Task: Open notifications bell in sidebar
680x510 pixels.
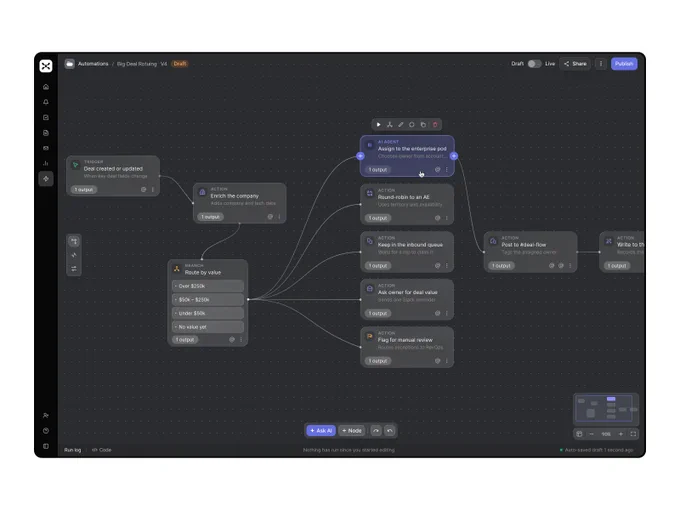Action: pyautogui.click(x=46, y=102)
